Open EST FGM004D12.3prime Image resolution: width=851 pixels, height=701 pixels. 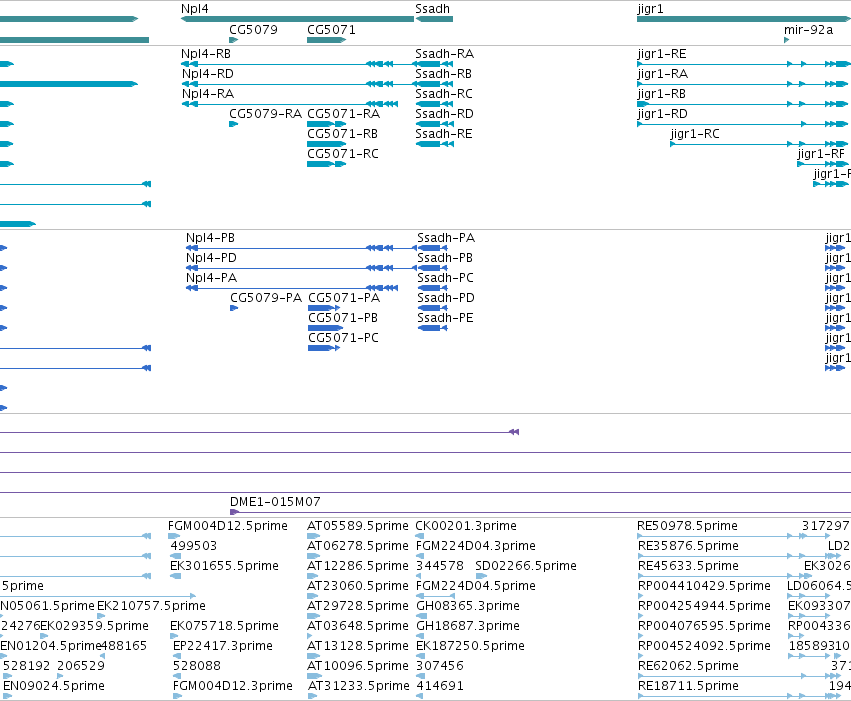point(232,686)
